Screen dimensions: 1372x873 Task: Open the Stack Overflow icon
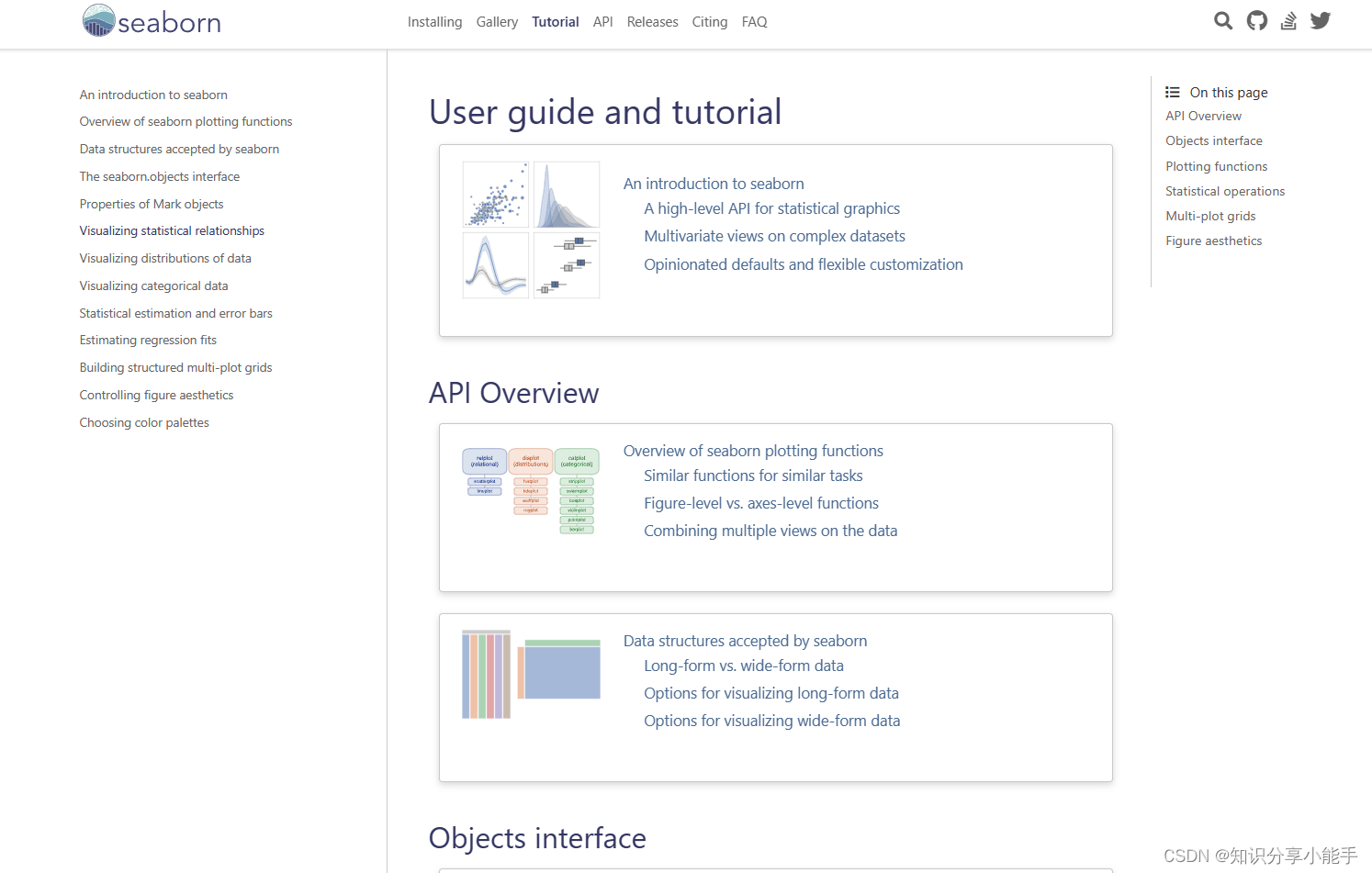1288,21
